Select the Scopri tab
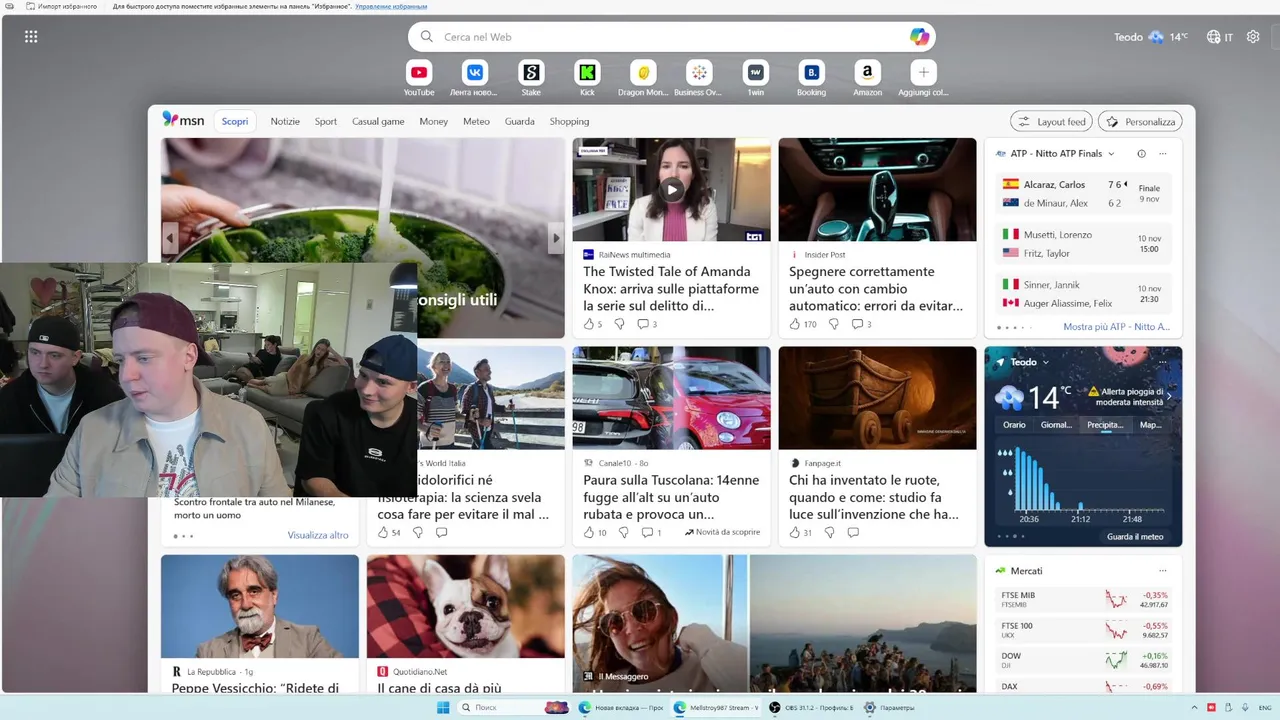This screenshot has height=720, width=1280. click(x=235, y=121)
